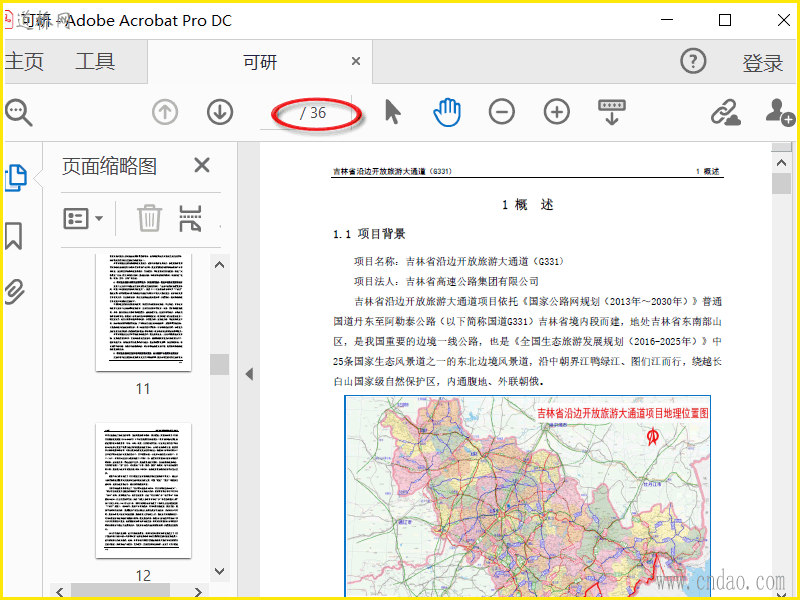This screenshot has height=600, width=800.
Task: Toggle the bookmarks sidebar panel
Action: pyautogui.click(x=14, y=236)
